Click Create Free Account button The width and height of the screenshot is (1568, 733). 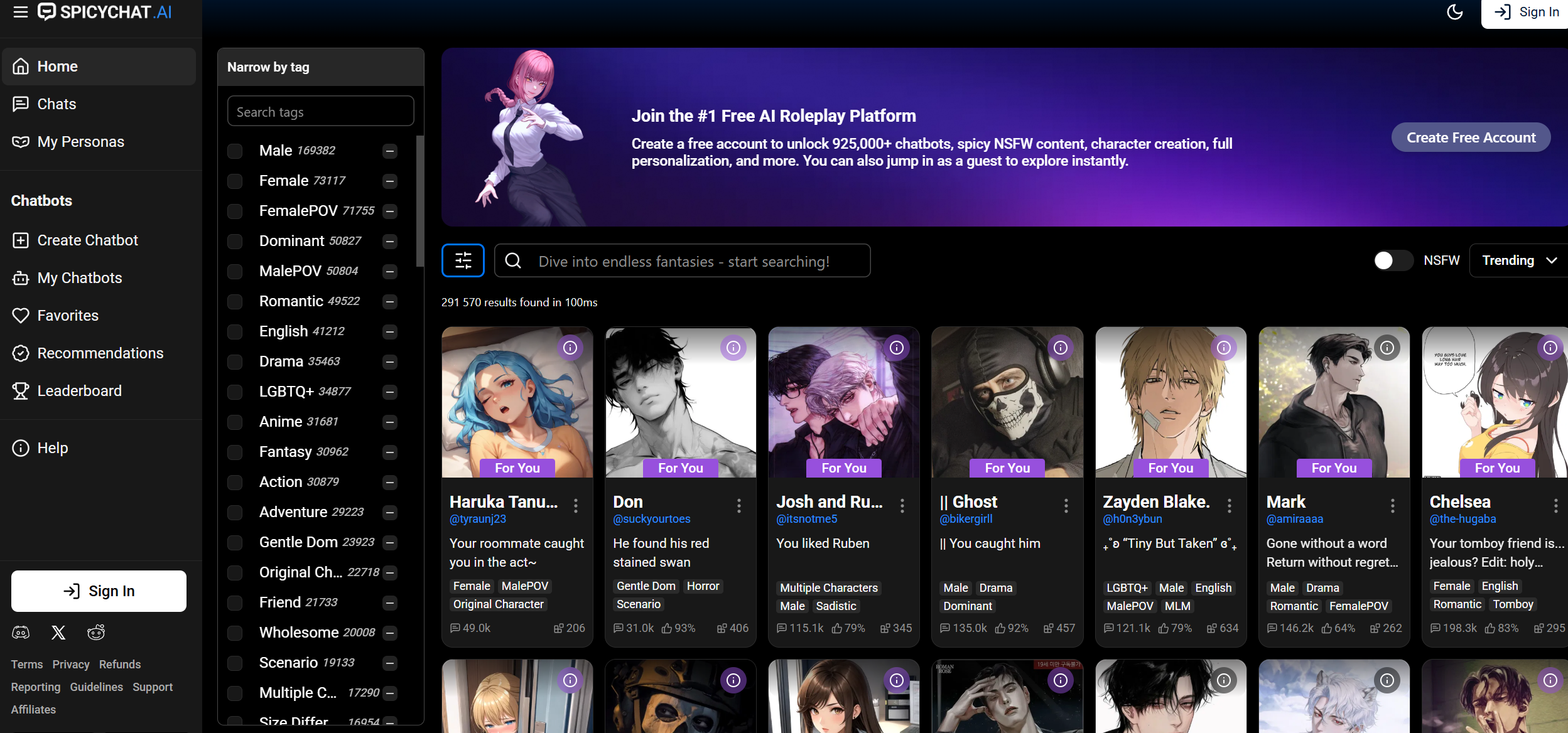click(x=1471, y=137)
